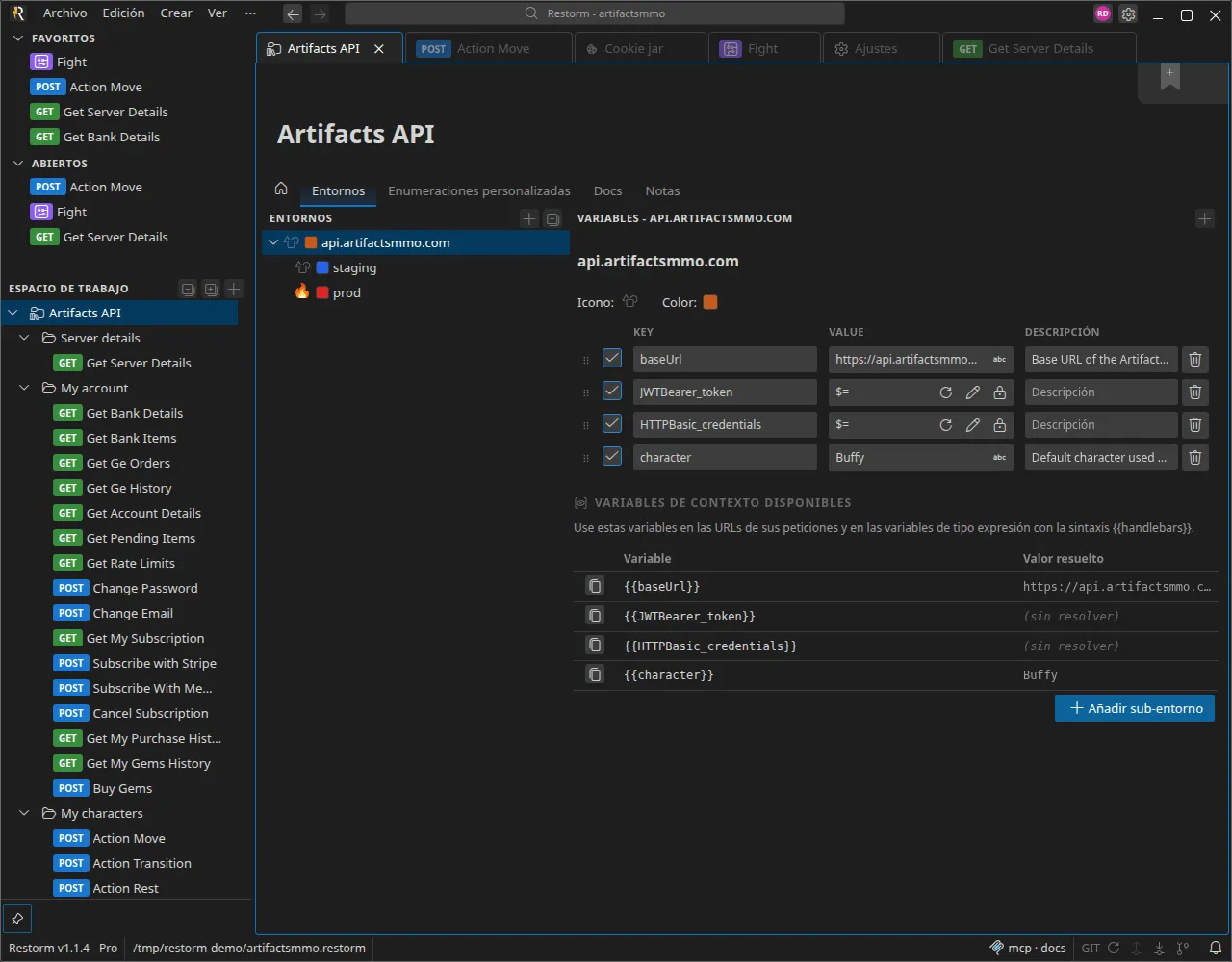Collapse all environments in the Entornos header
The width and height of the screenshot is (1232, 962).
click(x=552, y=218)
